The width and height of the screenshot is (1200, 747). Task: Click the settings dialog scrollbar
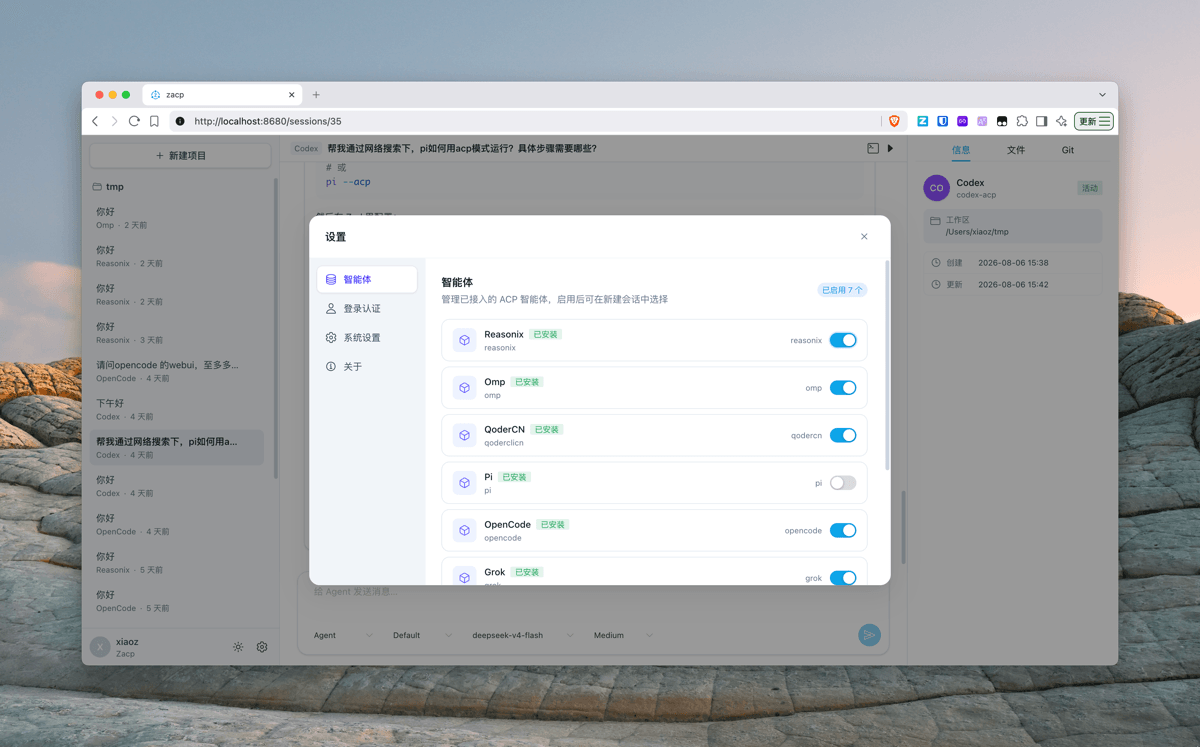(887, 365)
